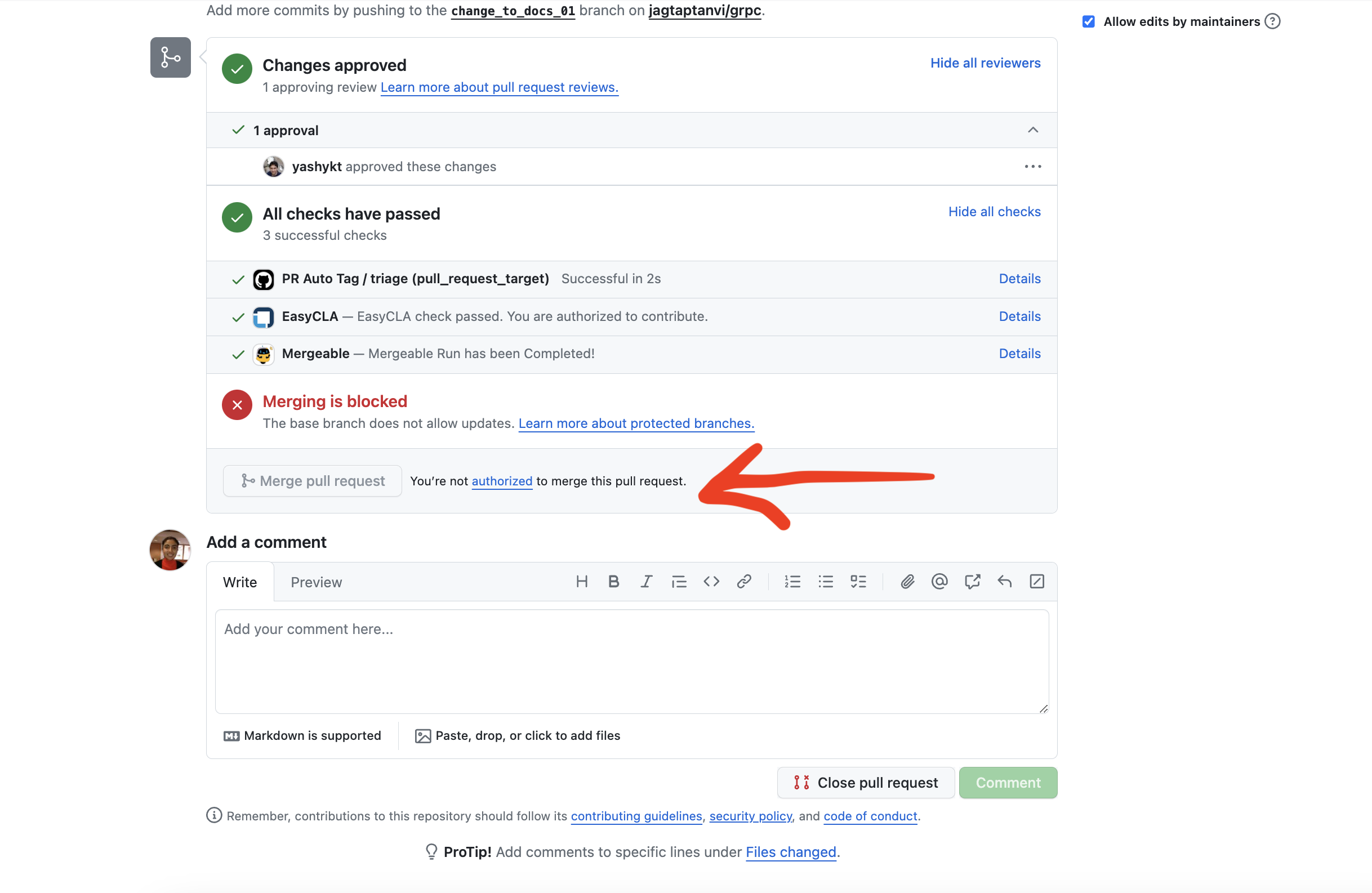Hide all reviewers list
Screen dimensions: 1372x893
(x=985, y=63)
